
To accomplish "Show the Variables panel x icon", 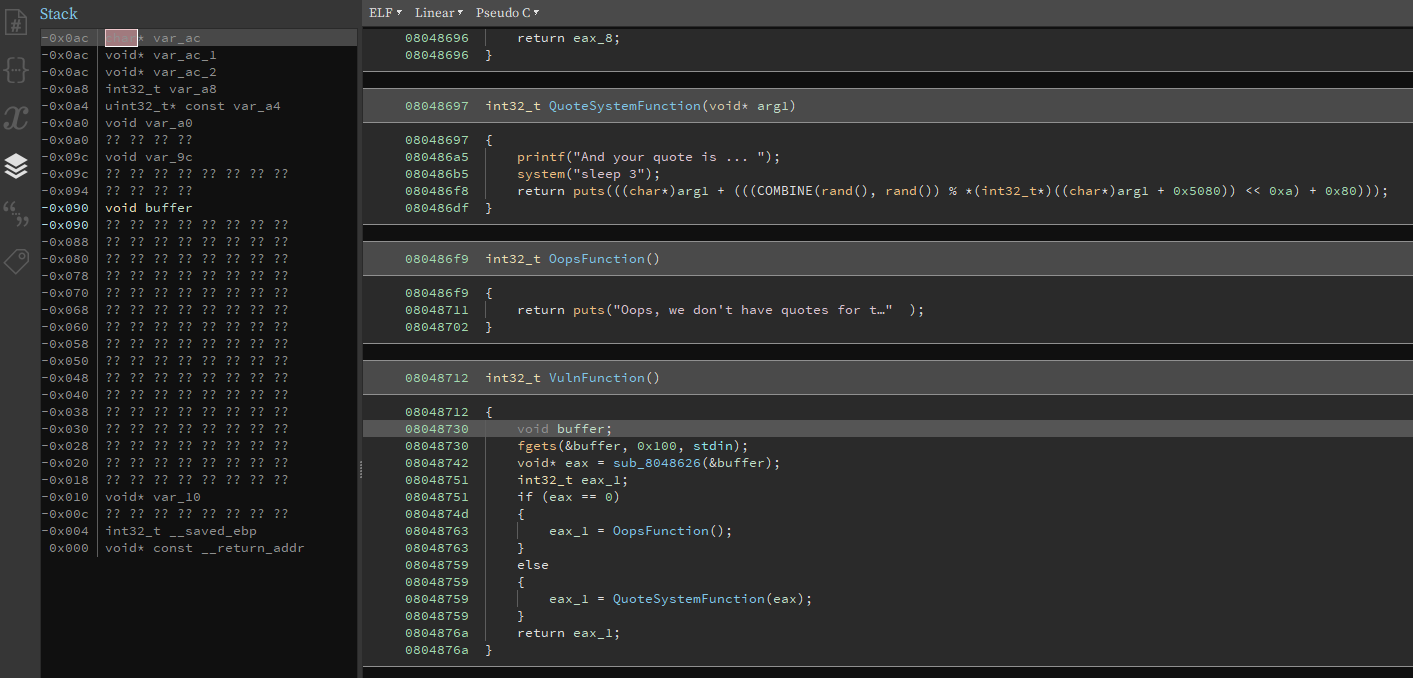I will coord(16,118).
